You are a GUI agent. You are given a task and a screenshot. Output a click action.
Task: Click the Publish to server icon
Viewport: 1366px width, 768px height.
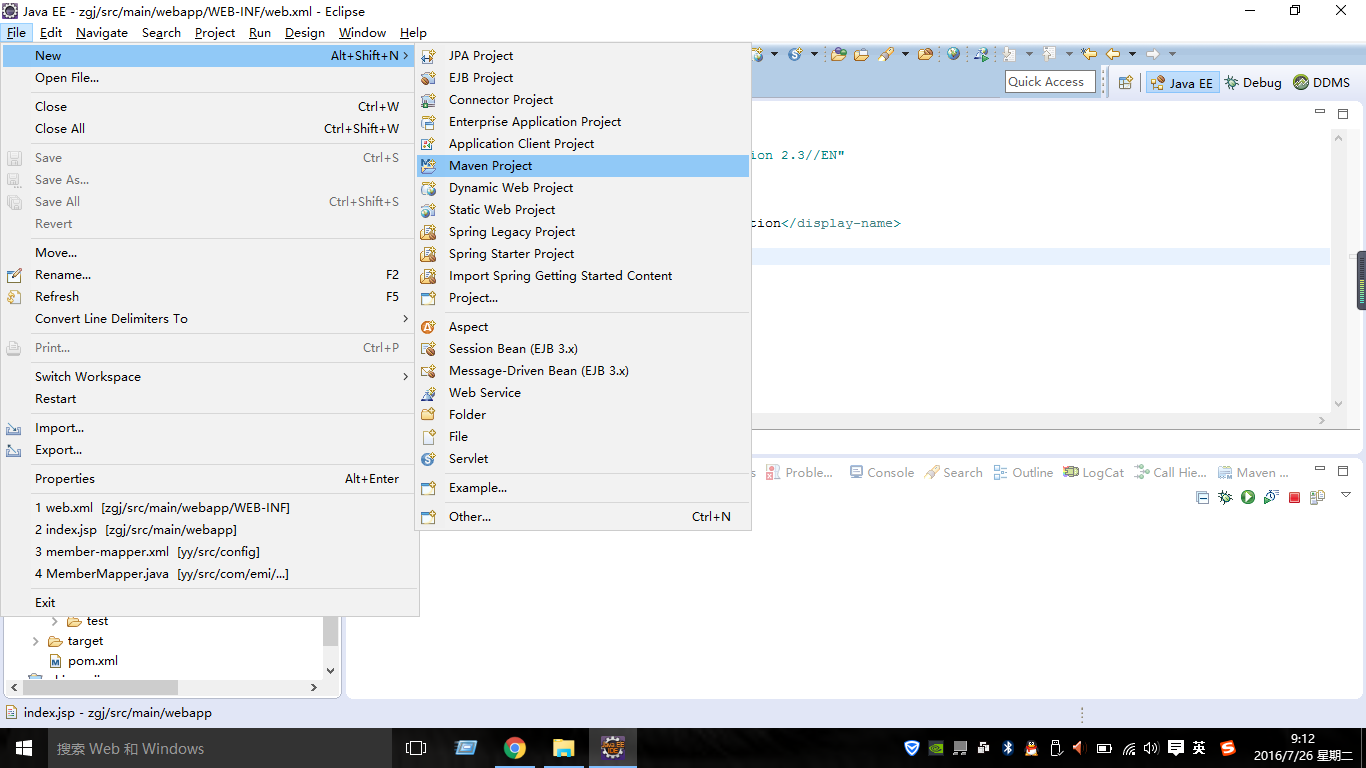coord(1317,497)
